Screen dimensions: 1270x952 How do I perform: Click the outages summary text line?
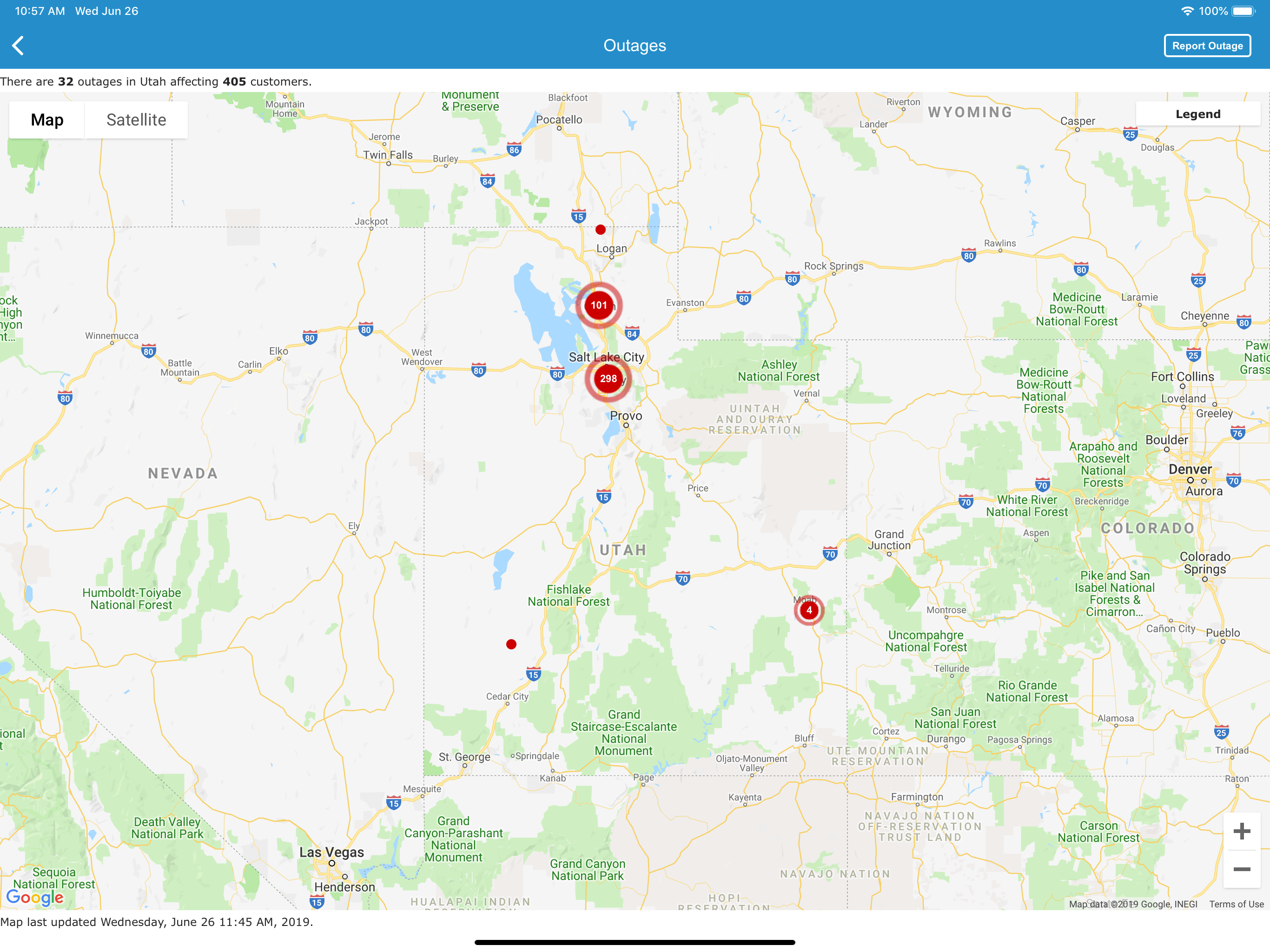156,81
